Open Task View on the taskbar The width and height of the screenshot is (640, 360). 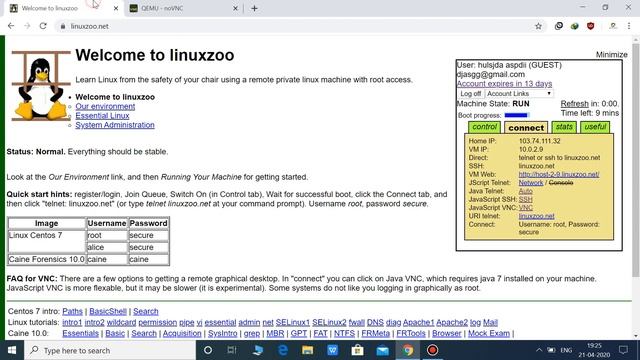232,350
